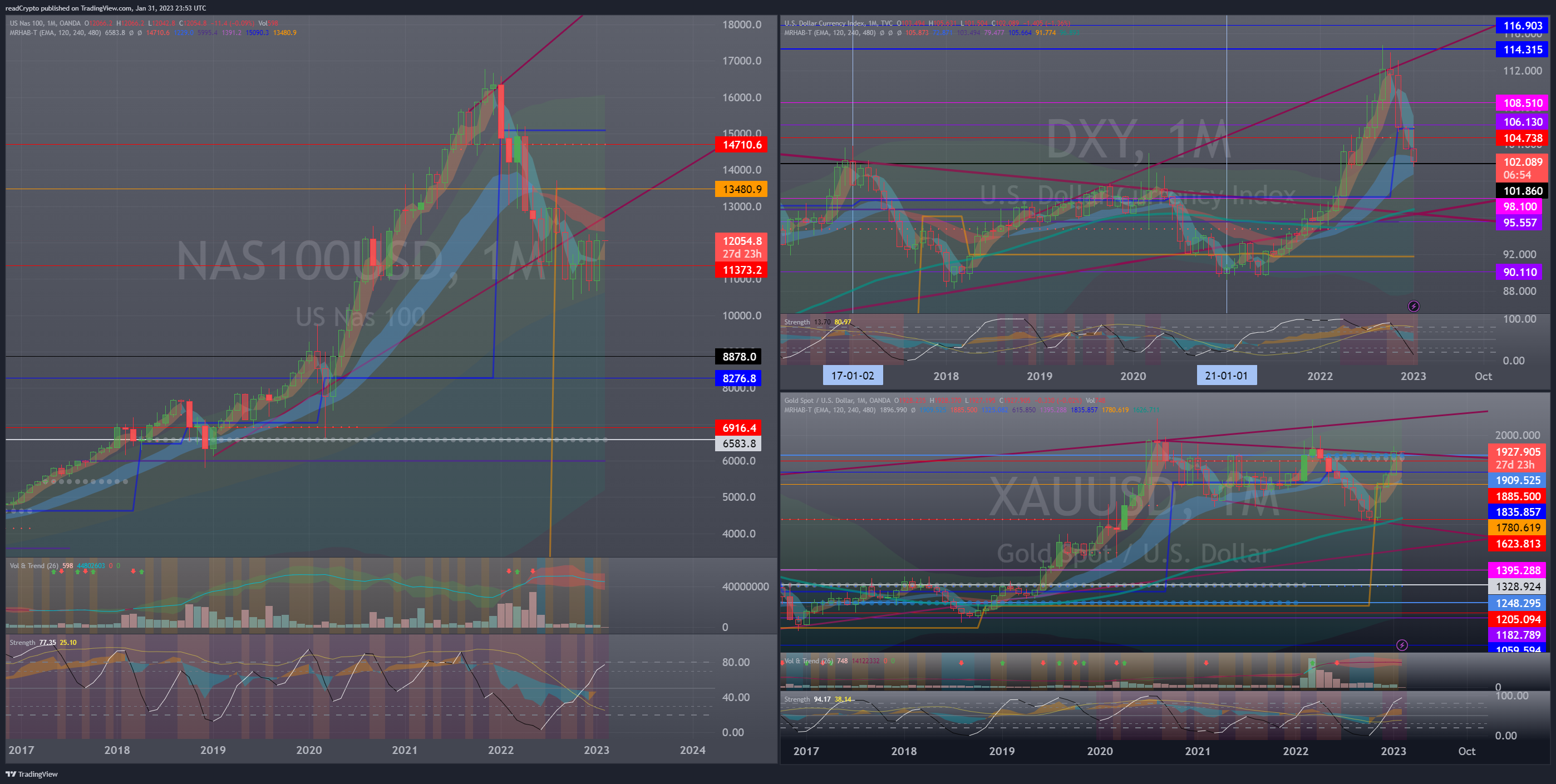Image resolution: width=1556 pixels, height=784 pixels.
Task: Click the lightning event icon in DXY chart
Action: 1414,306
